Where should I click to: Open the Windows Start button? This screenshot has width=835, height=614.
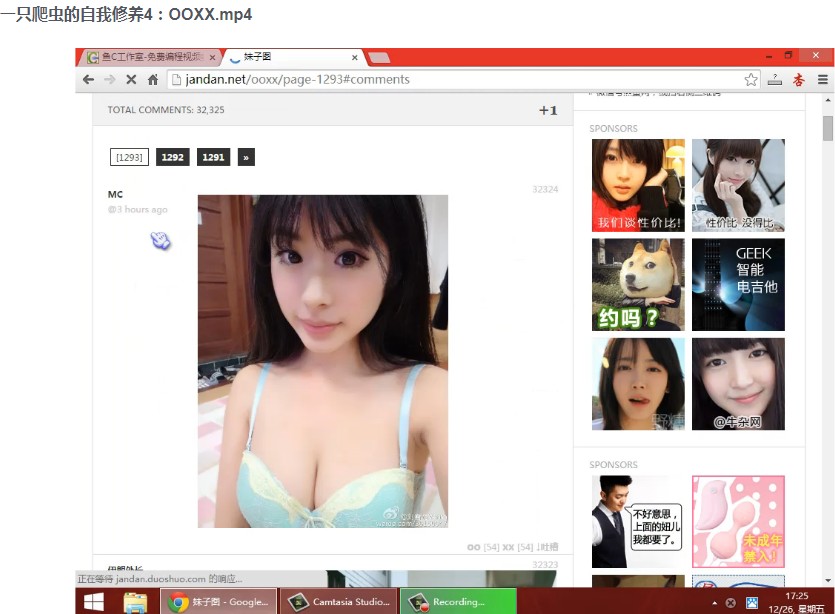94,601
